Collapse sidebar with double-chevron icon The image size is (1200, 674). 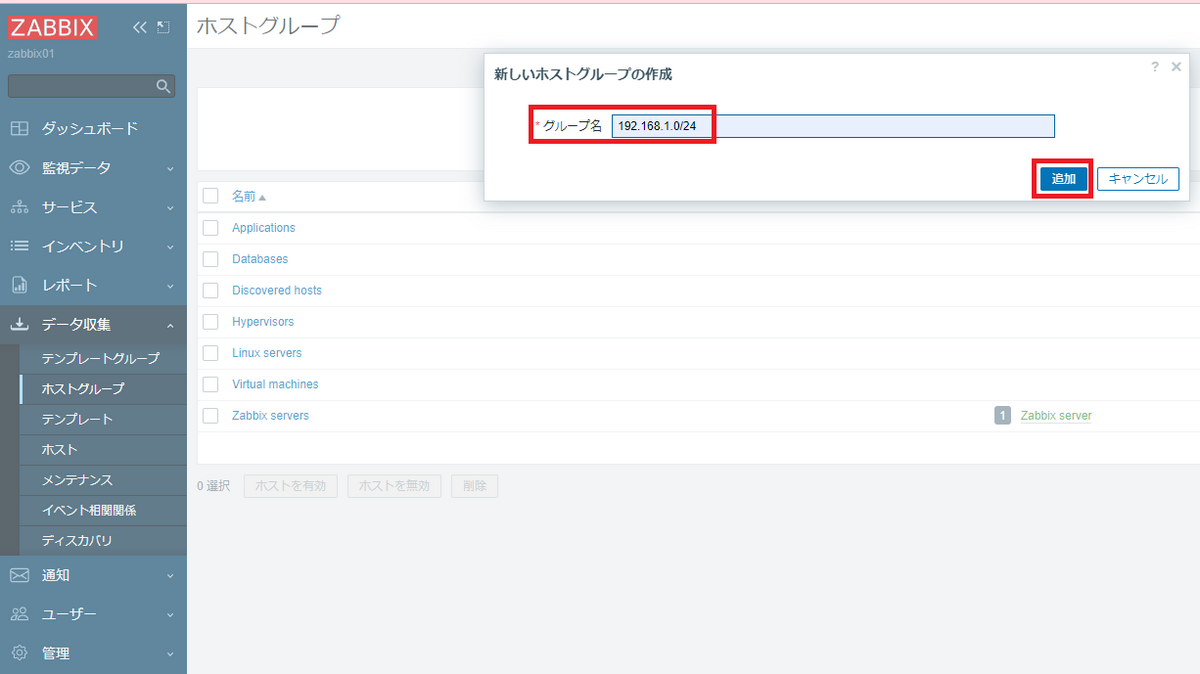pos(140,28)
